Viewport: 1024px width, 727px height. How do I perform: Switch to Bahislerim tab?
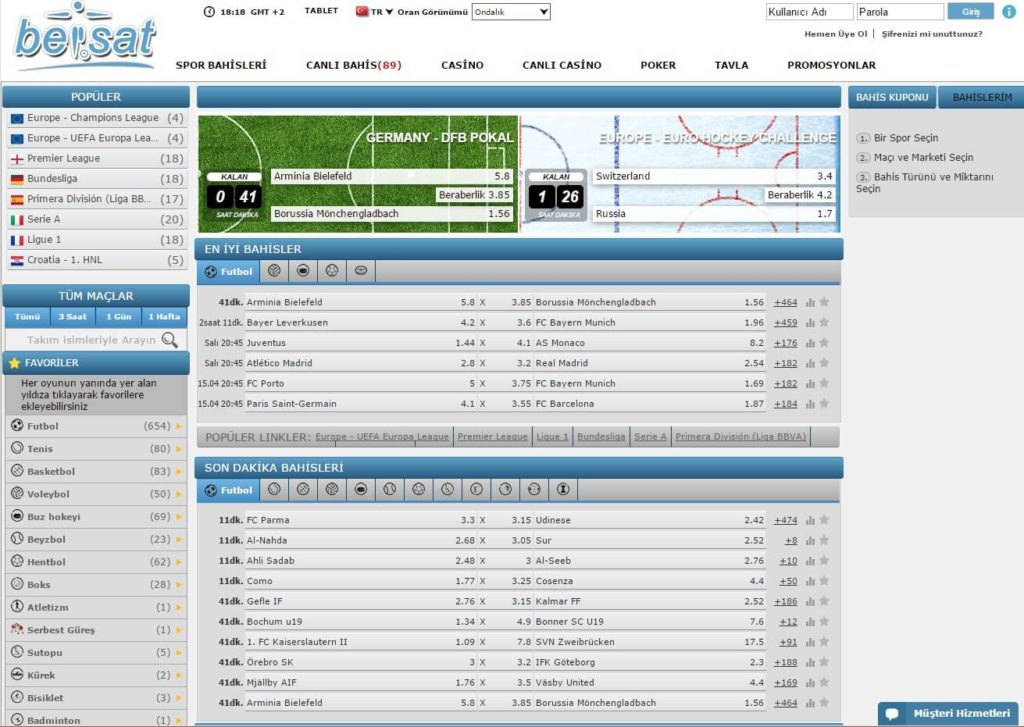tap(982, 97)
